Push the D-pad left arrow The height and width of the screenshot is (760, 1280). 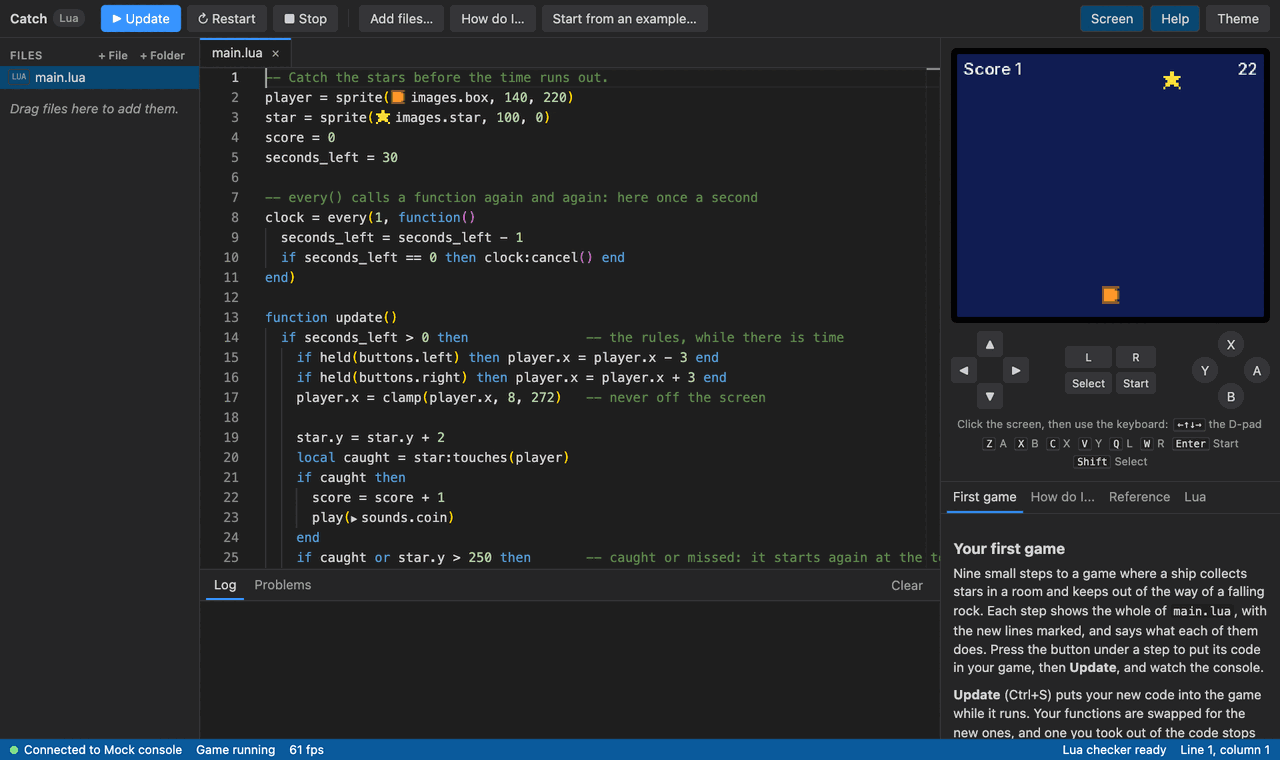964,371
